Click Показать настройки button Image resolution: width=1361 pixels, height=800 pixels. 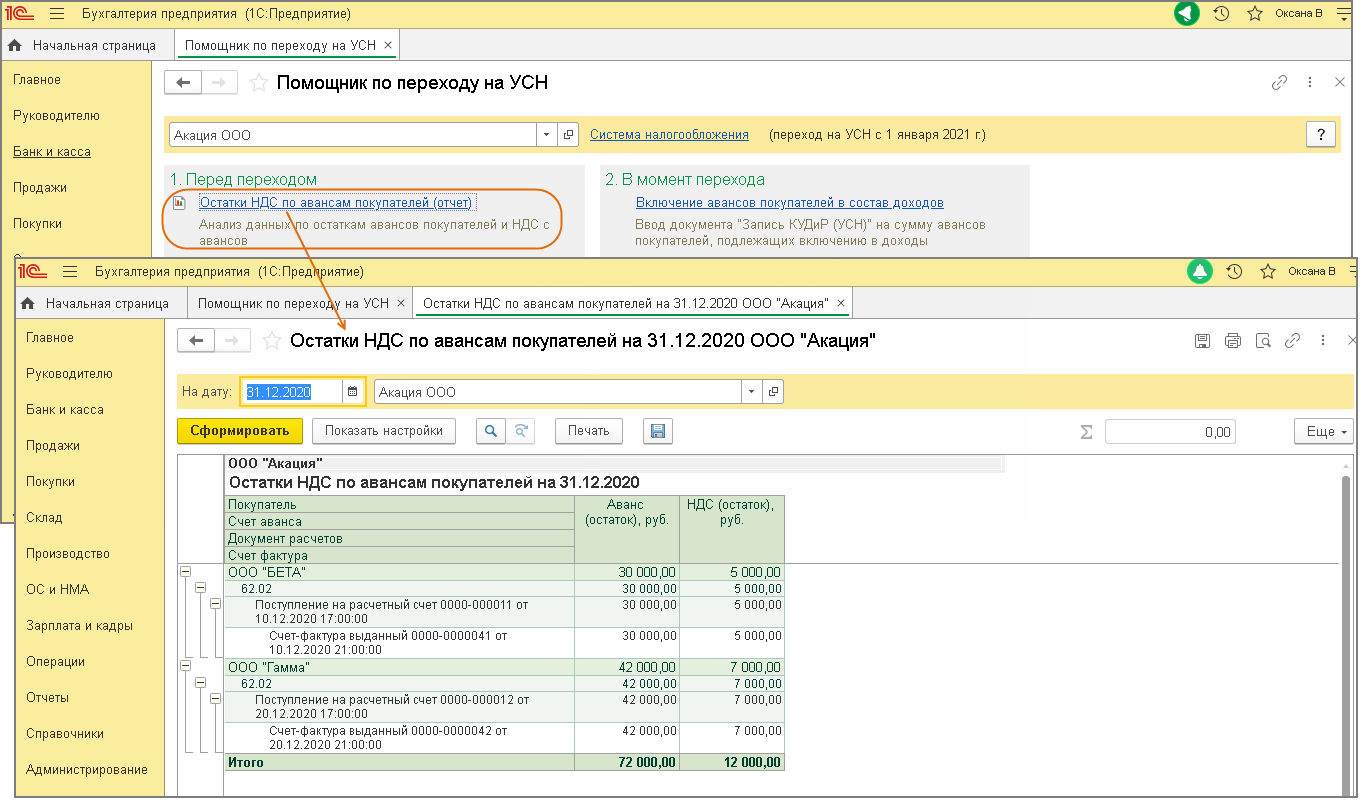click(384, 431)
